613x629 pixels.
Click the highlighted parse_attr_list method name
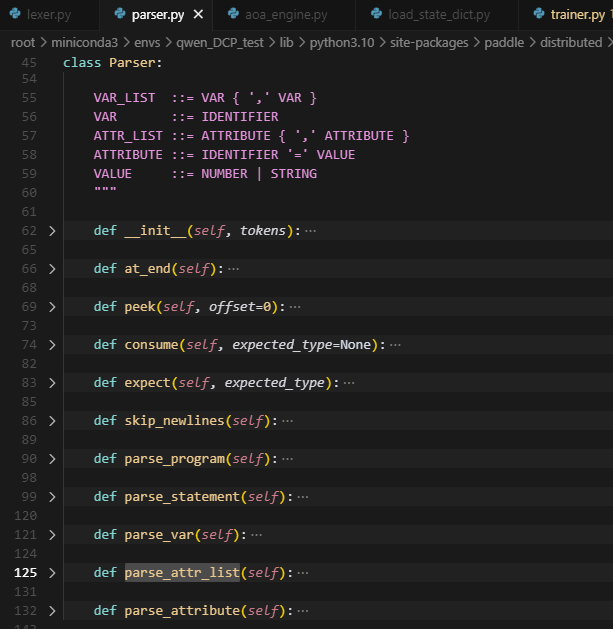pos(182,573)
